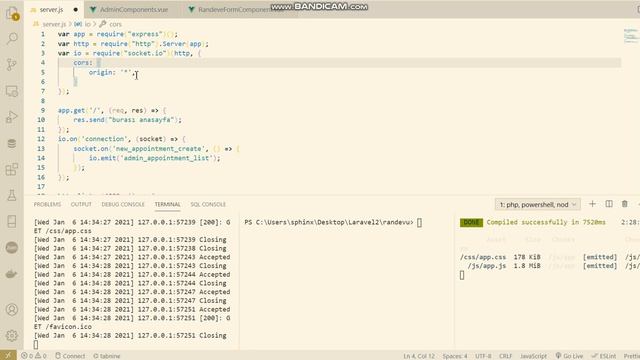Click the editor minimap
Image resolution: width=640 pixels, height=360 pixels.
(x=631, y=36)
